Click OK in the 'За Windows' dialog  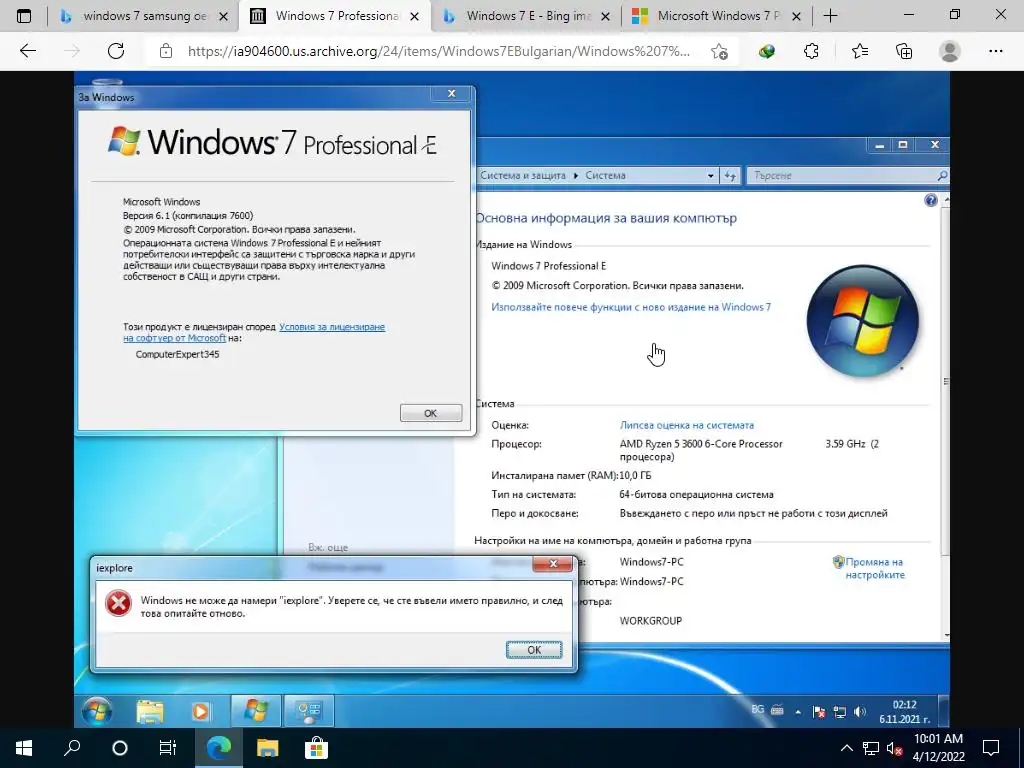[x=430, y=413]
